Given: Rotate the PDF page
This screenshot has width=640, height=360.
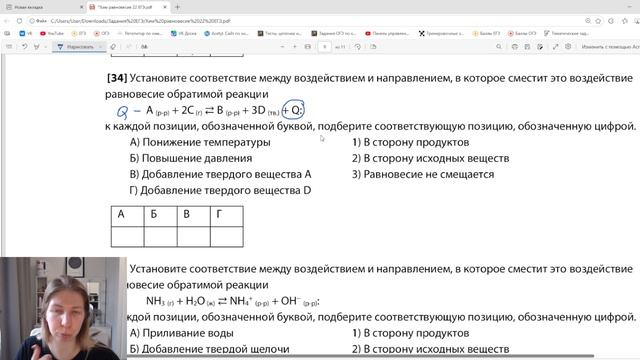Looking at the screenshot, I should [x=358, y=47].
